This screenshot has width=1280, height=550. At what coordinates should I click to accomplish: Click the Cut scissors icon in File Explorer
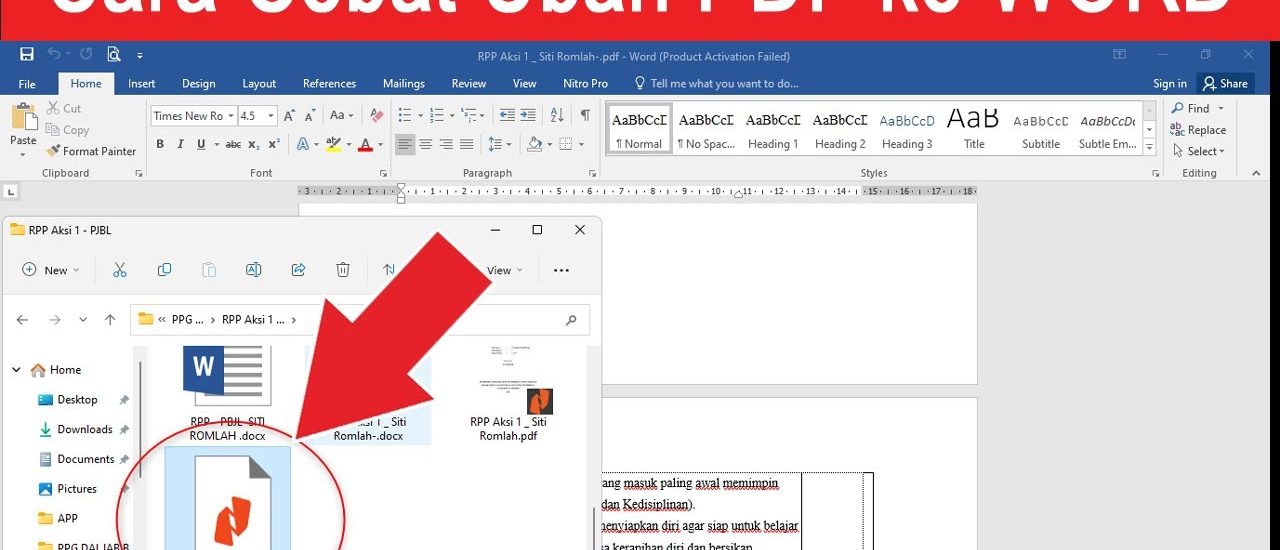[120, 270]
